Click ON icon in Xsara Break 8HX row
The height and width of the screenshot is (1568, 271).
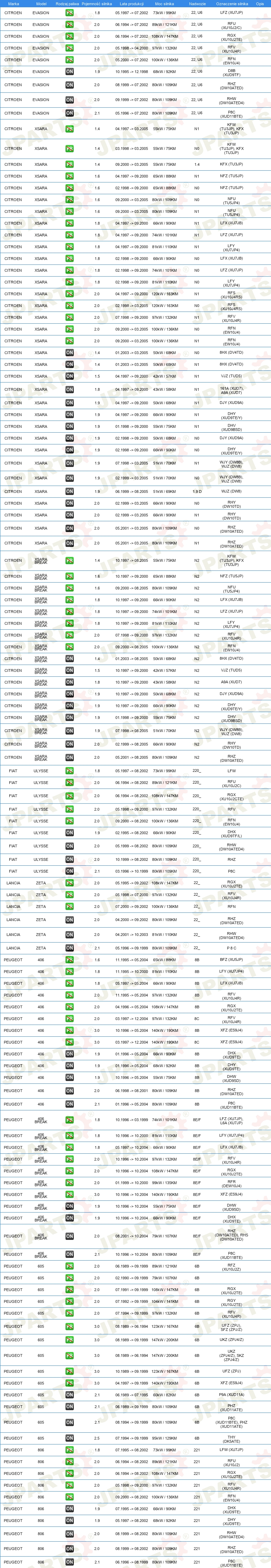click(x=69, y=659)
